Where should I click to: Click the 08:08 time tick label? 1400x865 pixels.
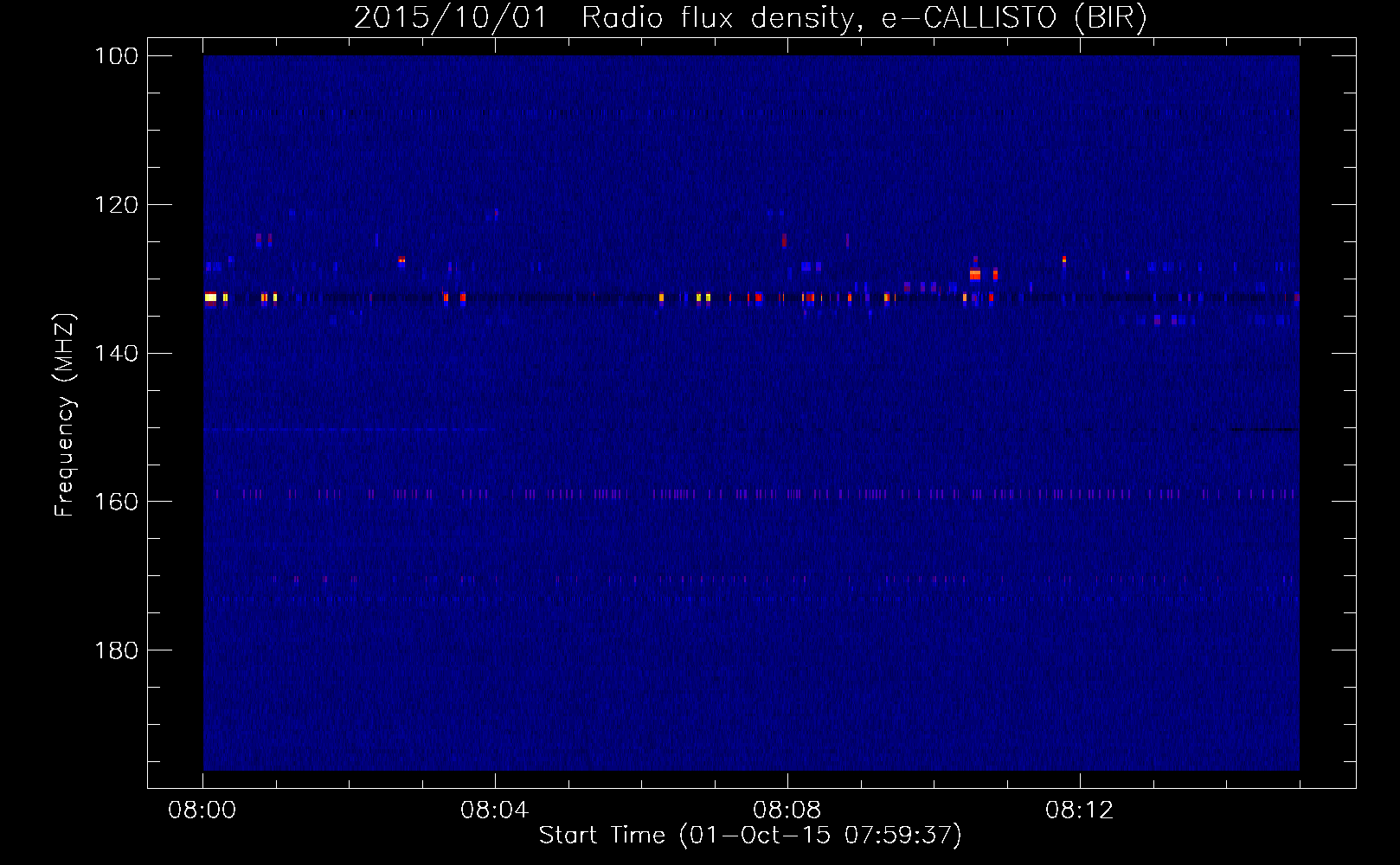787,811
